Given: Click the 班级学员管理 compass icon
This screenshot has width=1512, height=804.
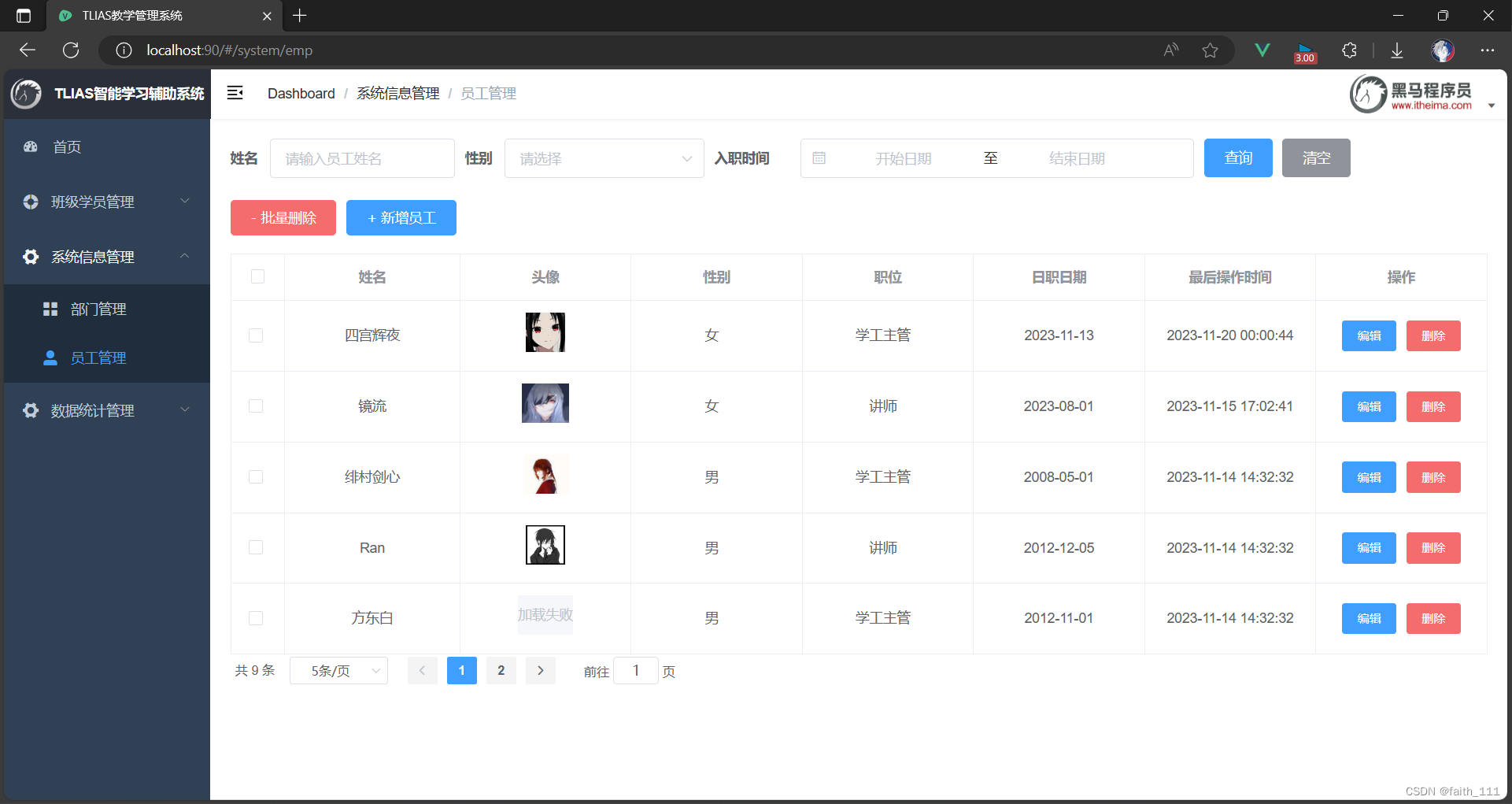Looking at the screenshot, I should [x=30, y=202].
